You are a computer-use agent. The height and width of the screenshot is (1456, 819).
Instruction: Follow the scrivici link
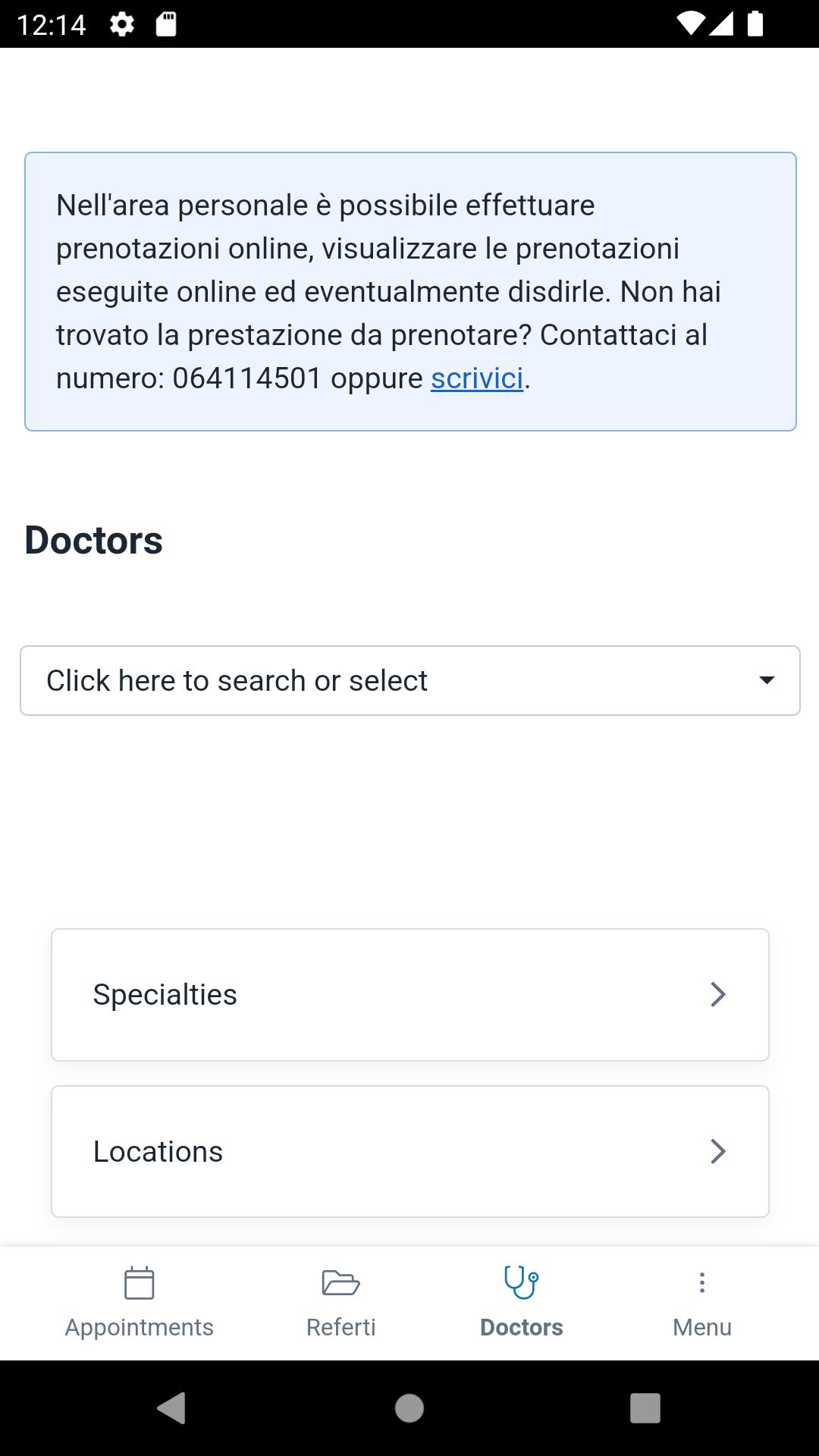478,378
